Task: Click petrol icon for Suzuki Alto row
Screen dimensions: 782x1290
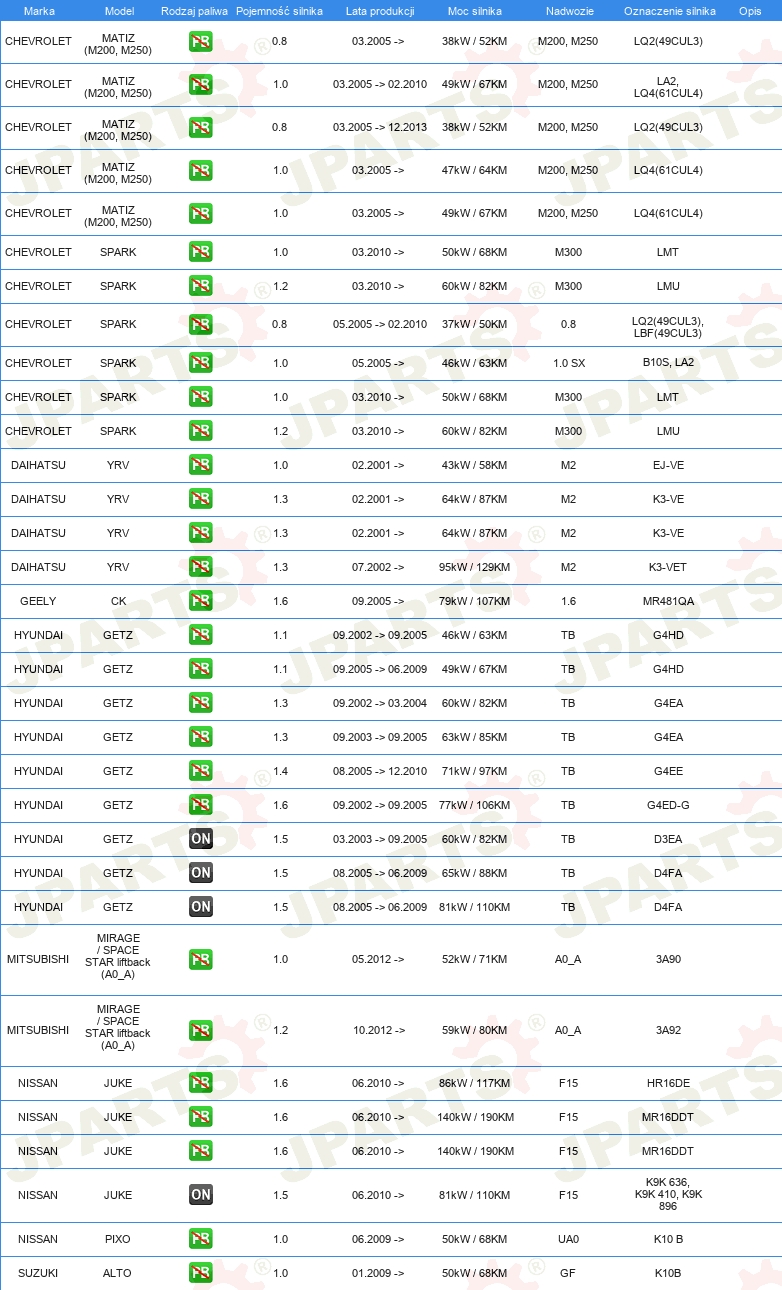Action: [201, 1273]
